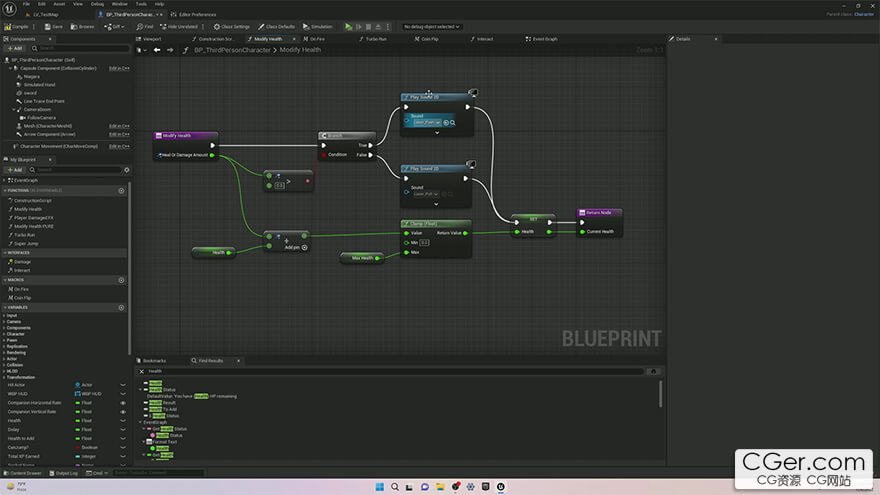Open the Debug menu
Image resolution: width=880 pixels, height=495 pixels.
click(97, 4)
